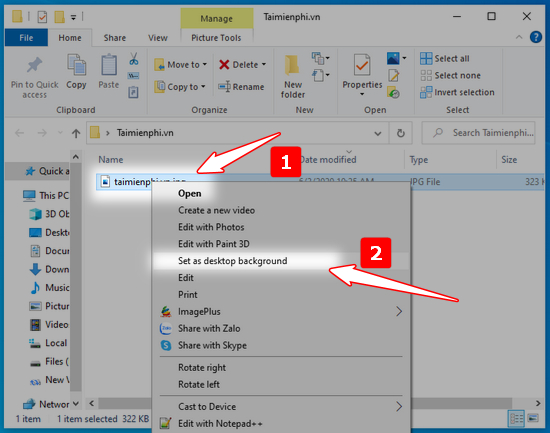
Task: Click in the Search Taimienphi box
Action: click(478, 133)
